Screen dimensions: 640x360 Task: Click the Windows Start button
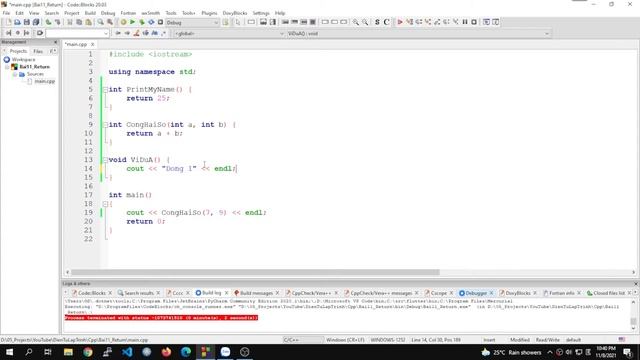(x=9, y=352)
